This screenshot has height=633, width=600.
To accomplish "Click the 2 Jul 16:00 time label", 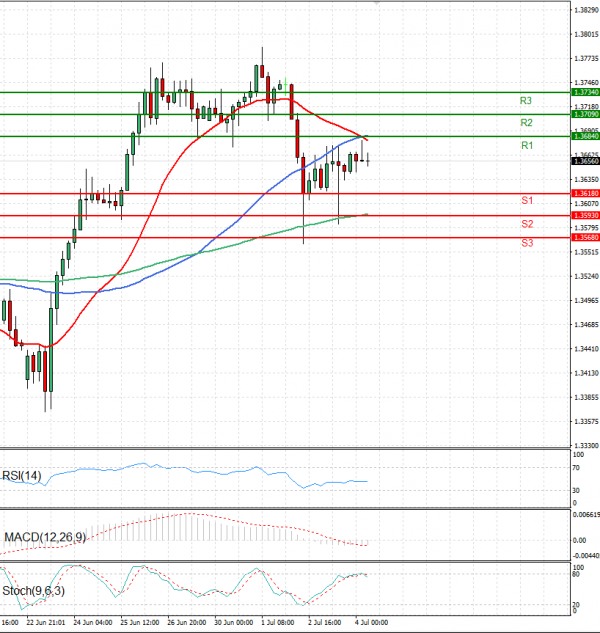I will click(x=325, y=623).
